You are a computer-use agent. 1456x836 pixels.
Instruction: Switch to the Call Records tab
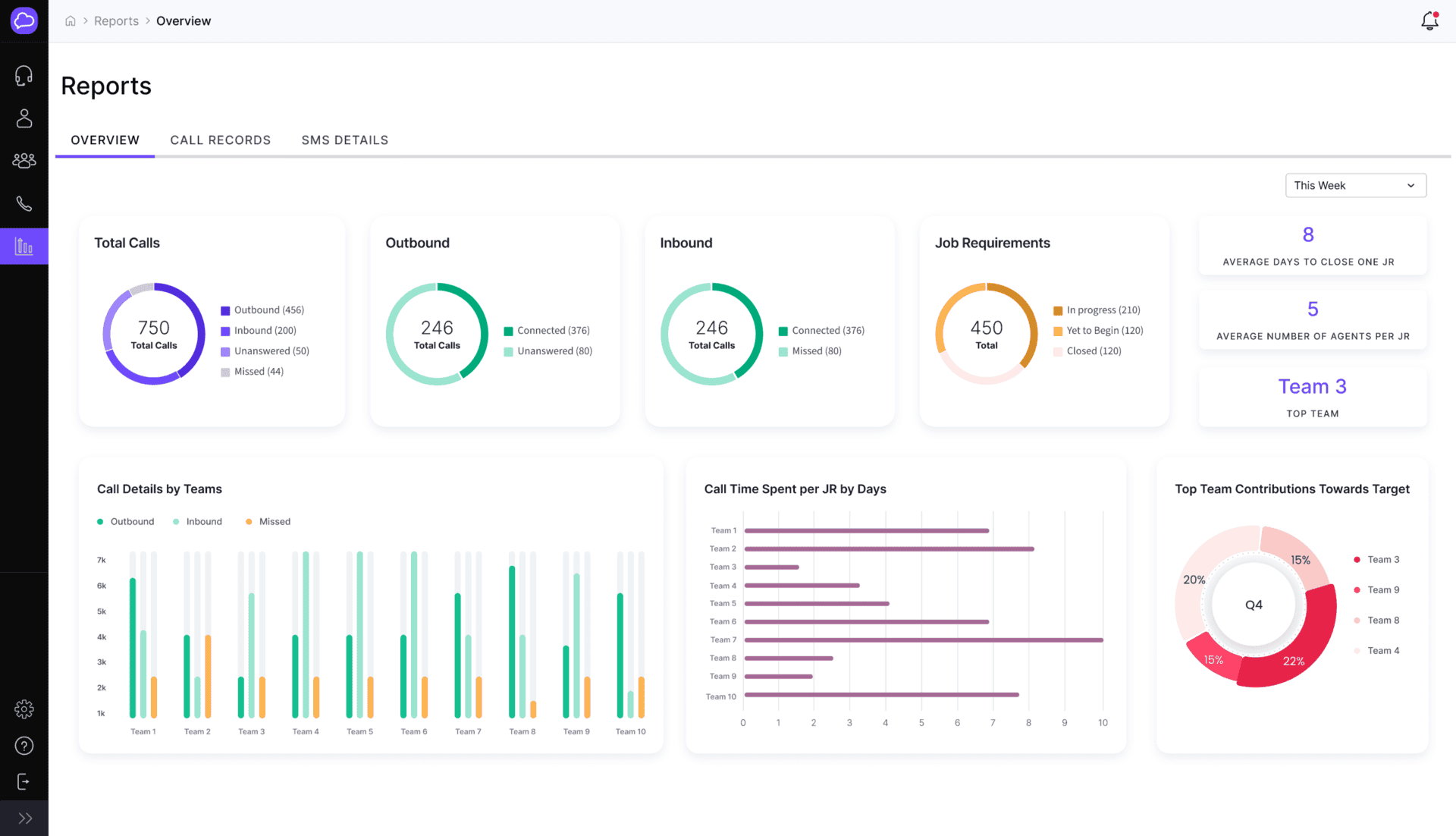tap(220, 140)
